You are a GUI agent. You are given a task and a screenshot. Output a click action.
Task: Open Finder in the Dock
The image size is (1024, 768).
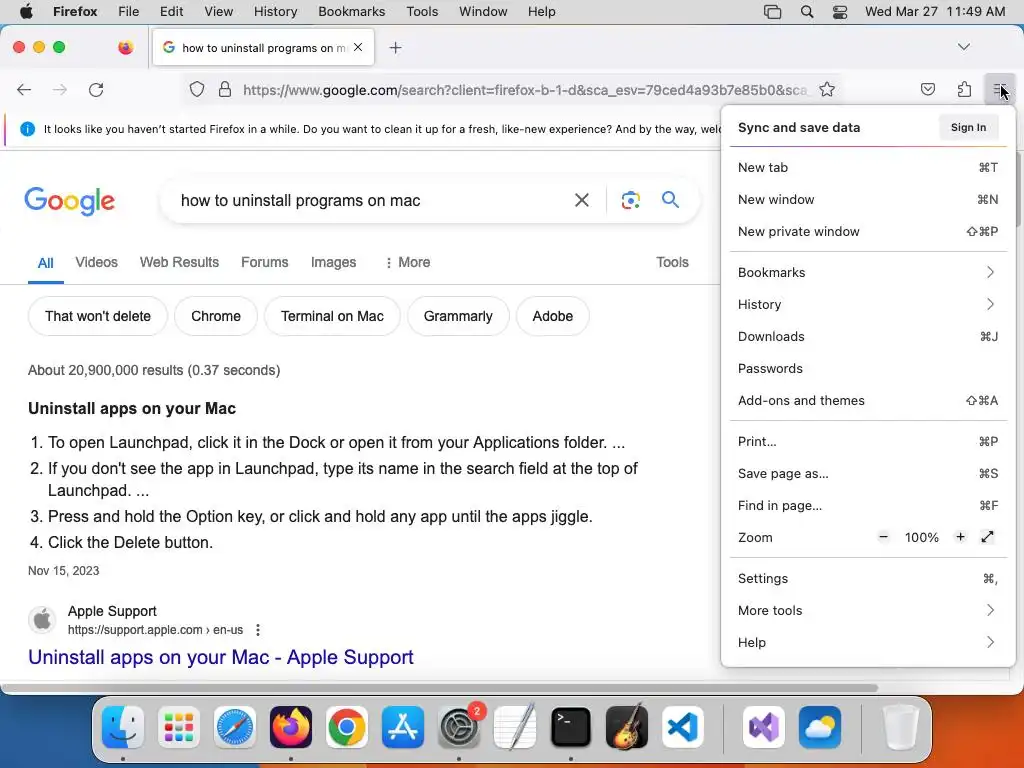coord(123,727)
